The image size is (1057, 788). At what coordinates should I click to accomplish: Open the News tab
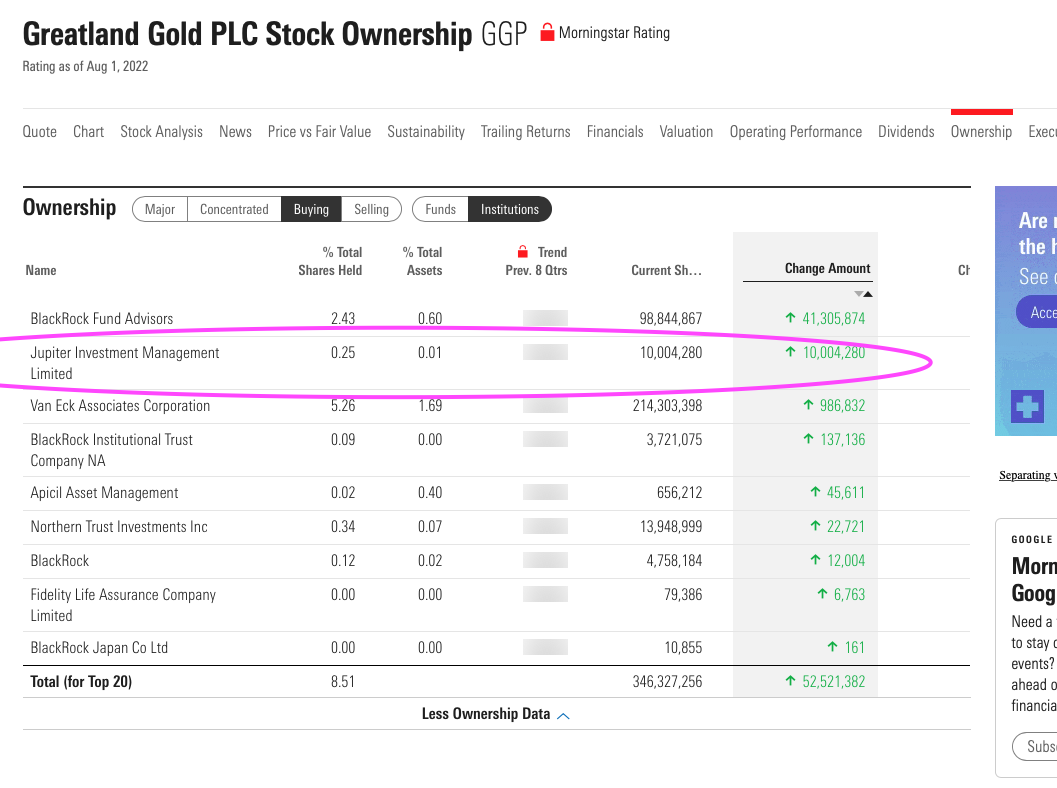coord(235,131)
